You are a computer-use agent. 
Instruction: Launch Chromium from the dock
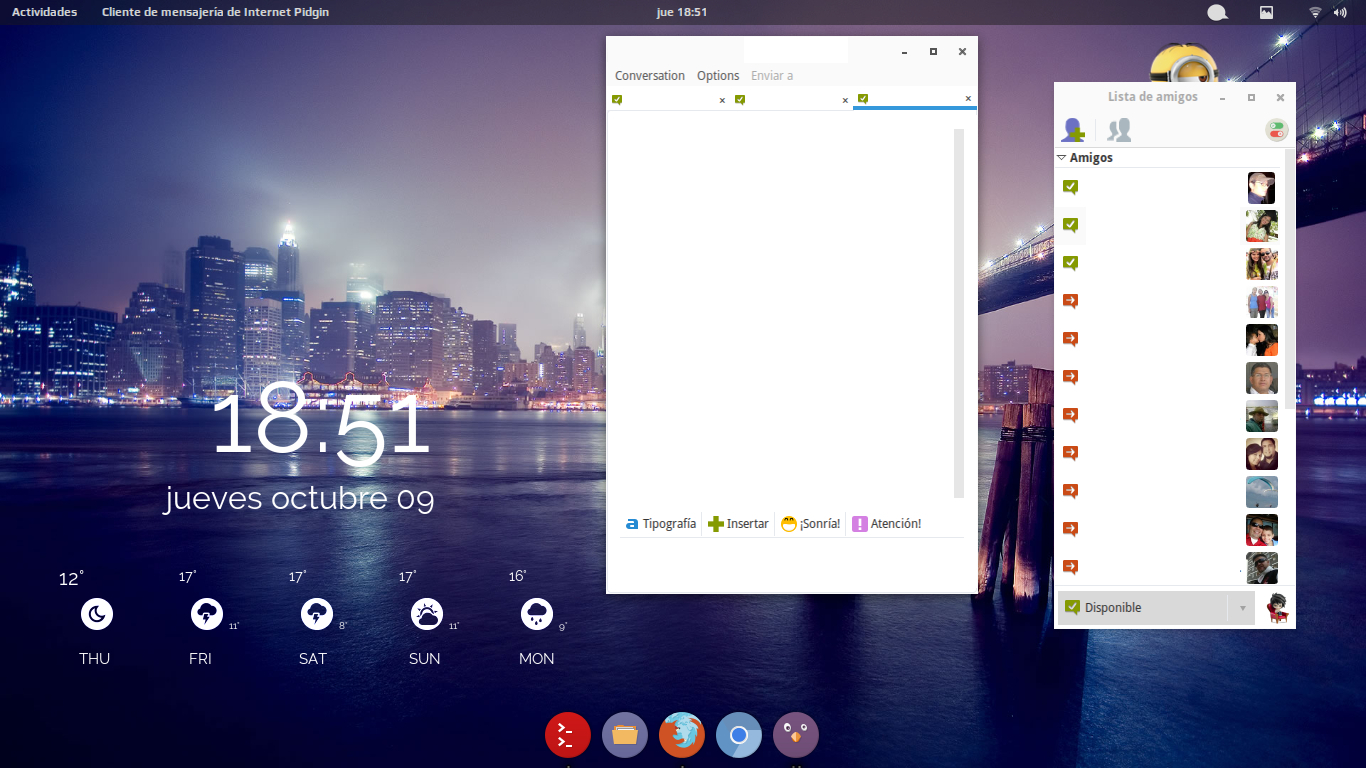(739, 735)
